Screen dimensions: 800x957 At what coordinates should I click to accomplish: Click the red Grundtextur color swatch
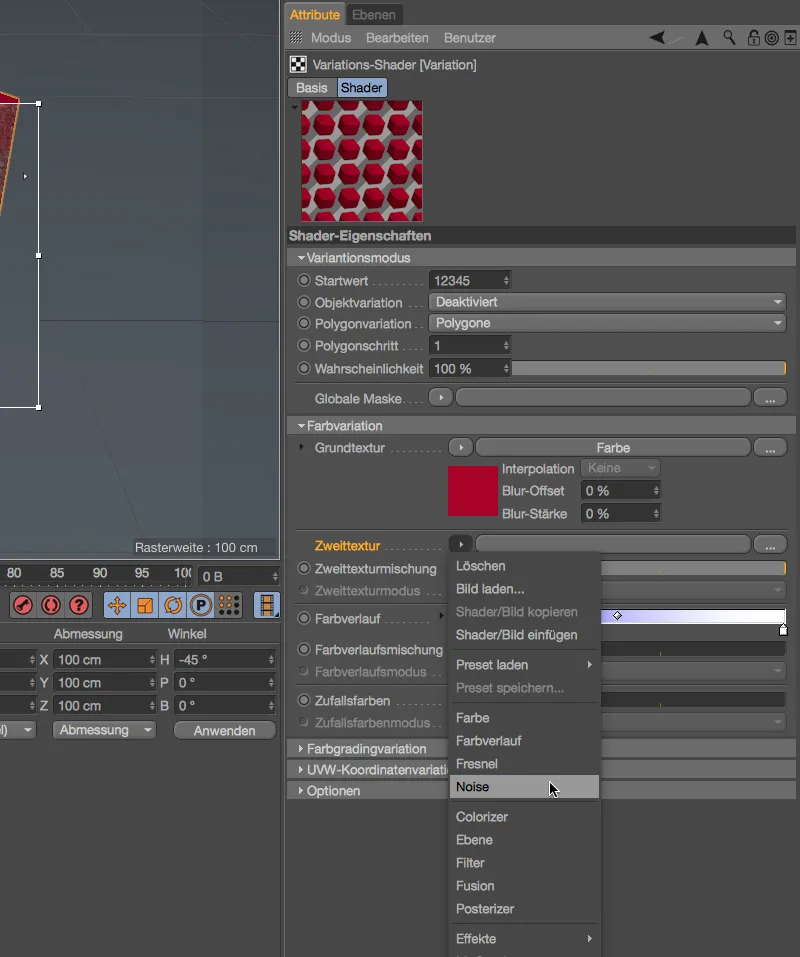point(473,491)
